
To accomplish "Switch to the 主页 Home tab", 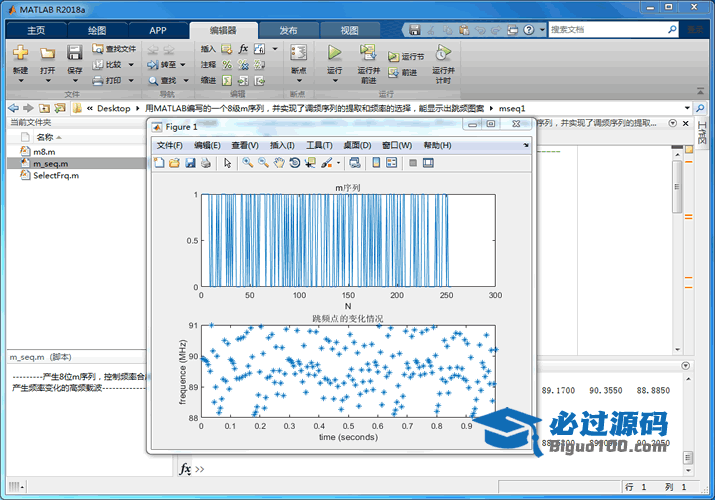I will pos(36,30).
